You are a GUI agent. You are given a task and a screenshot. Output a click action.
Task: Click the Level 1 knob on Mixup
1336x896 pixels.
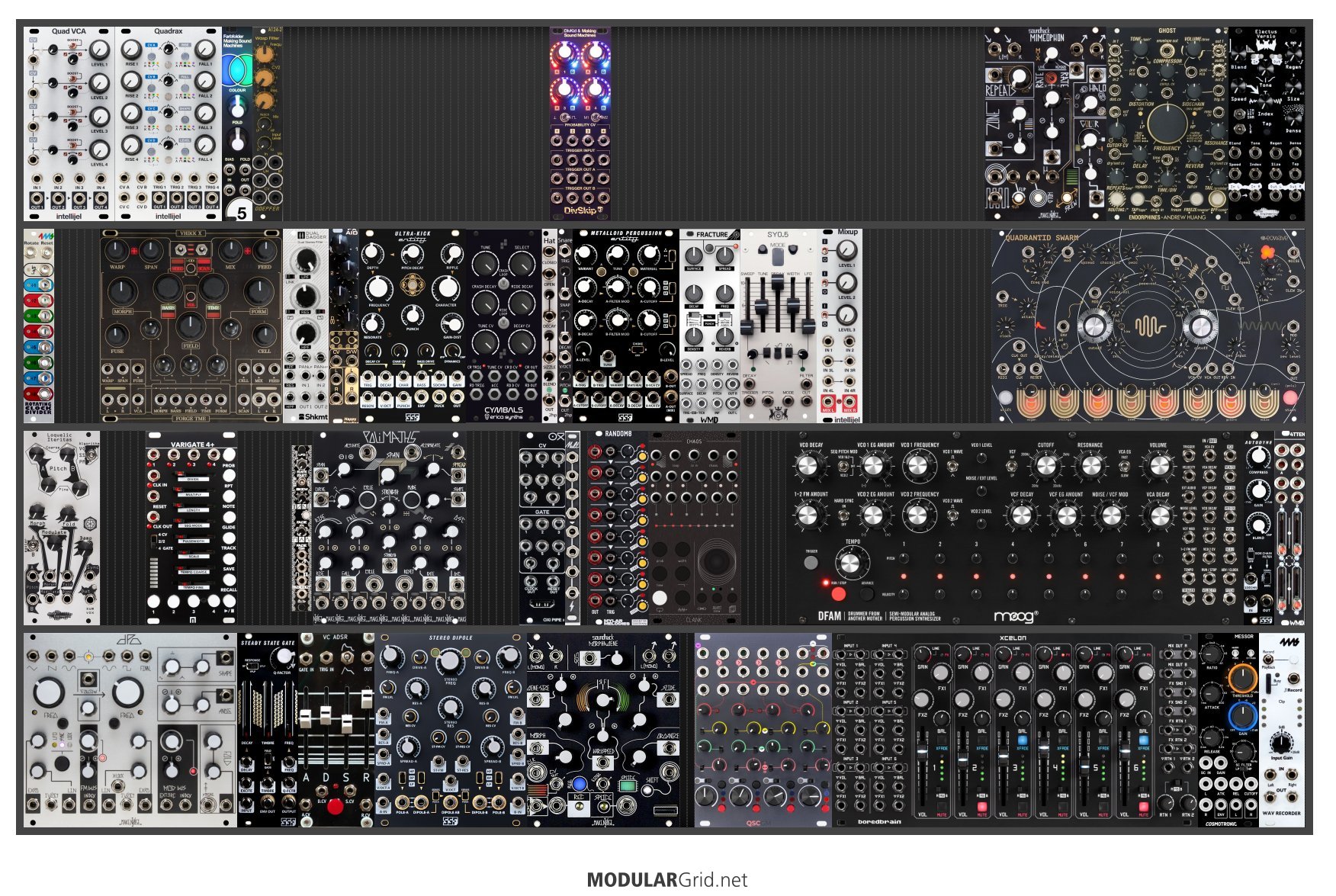[846, 250]
